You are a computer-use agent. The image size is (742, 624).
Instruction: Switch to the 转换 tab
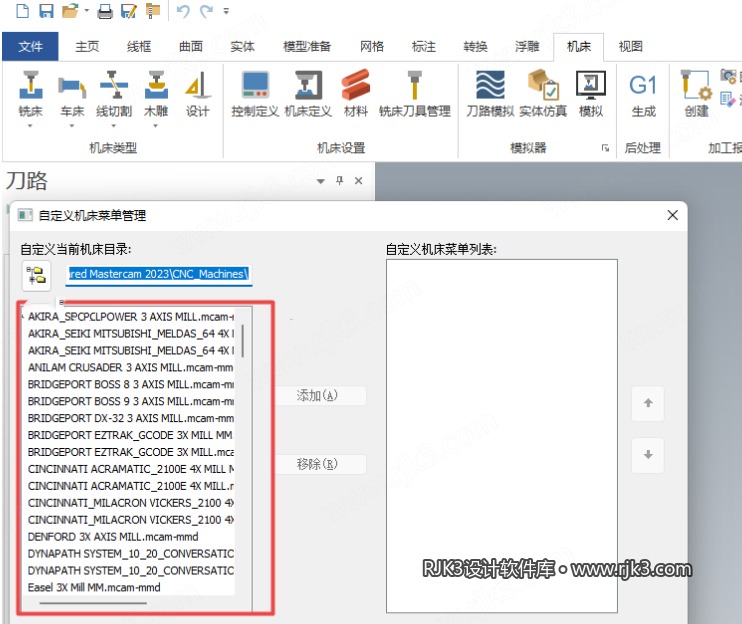475,46
